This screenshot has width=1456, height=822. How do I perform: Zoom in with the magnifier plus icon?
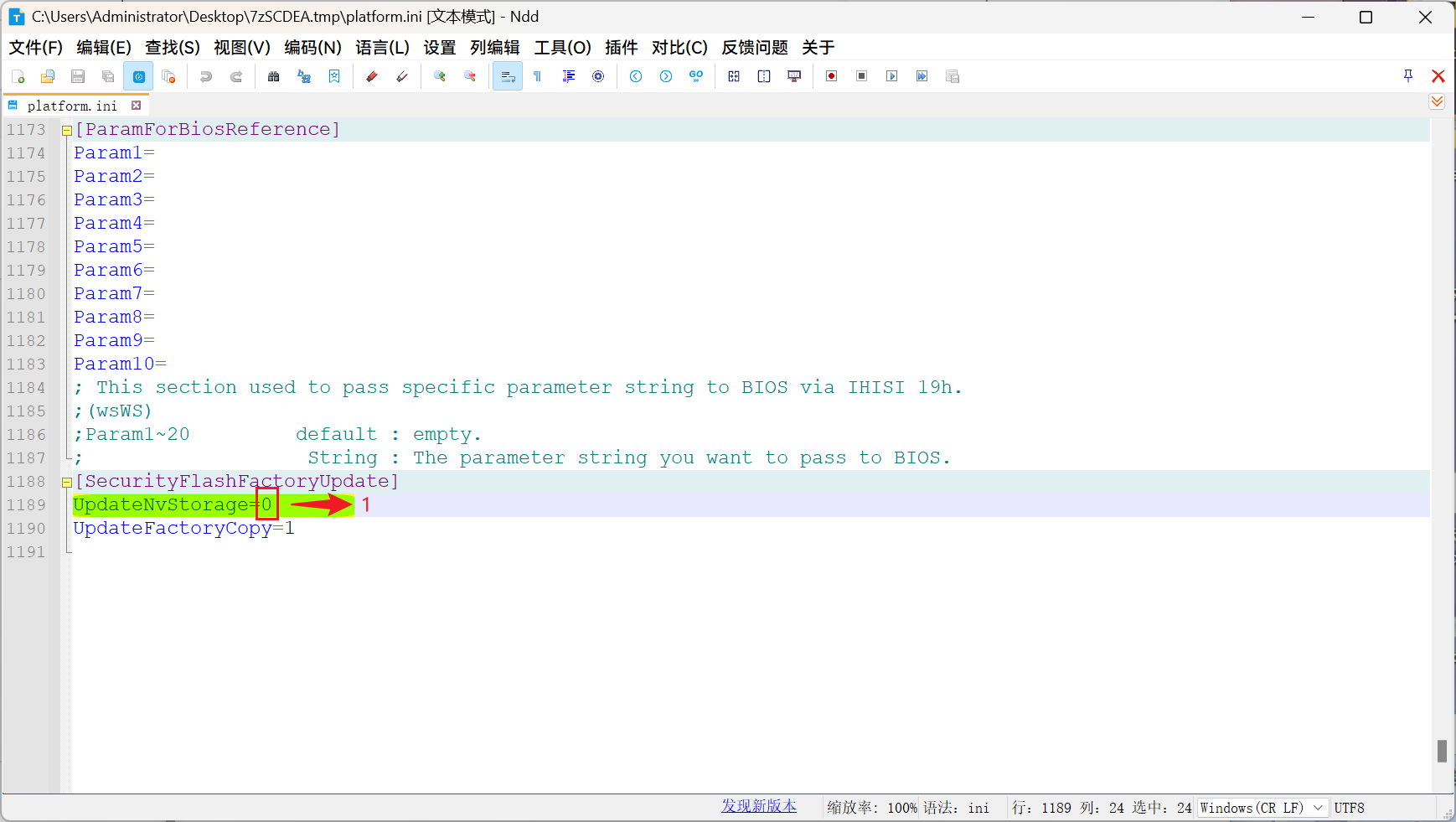(x=440, y=76)
